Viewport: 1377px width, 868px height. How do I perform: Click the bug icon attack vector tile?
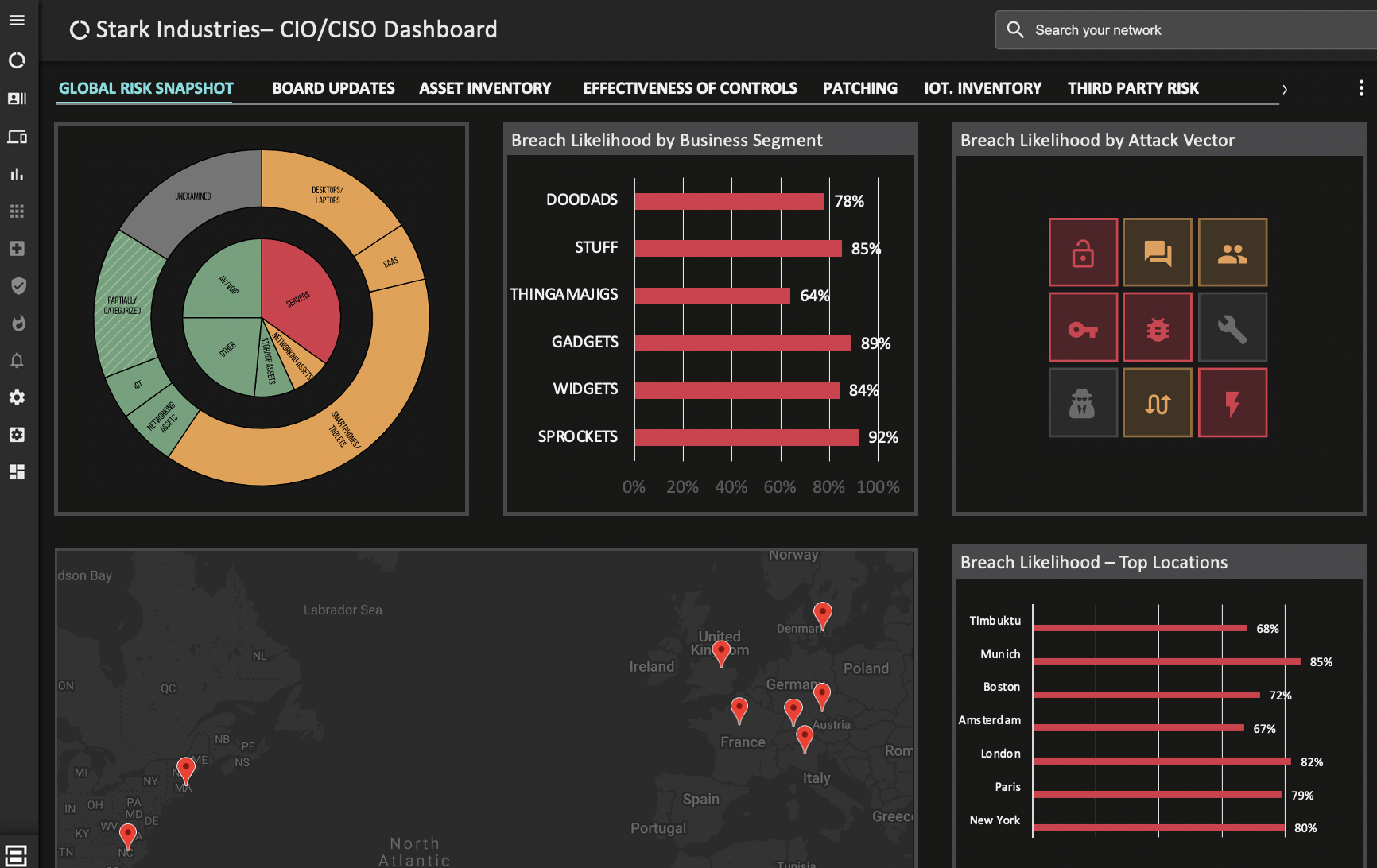click(1158, 327)
